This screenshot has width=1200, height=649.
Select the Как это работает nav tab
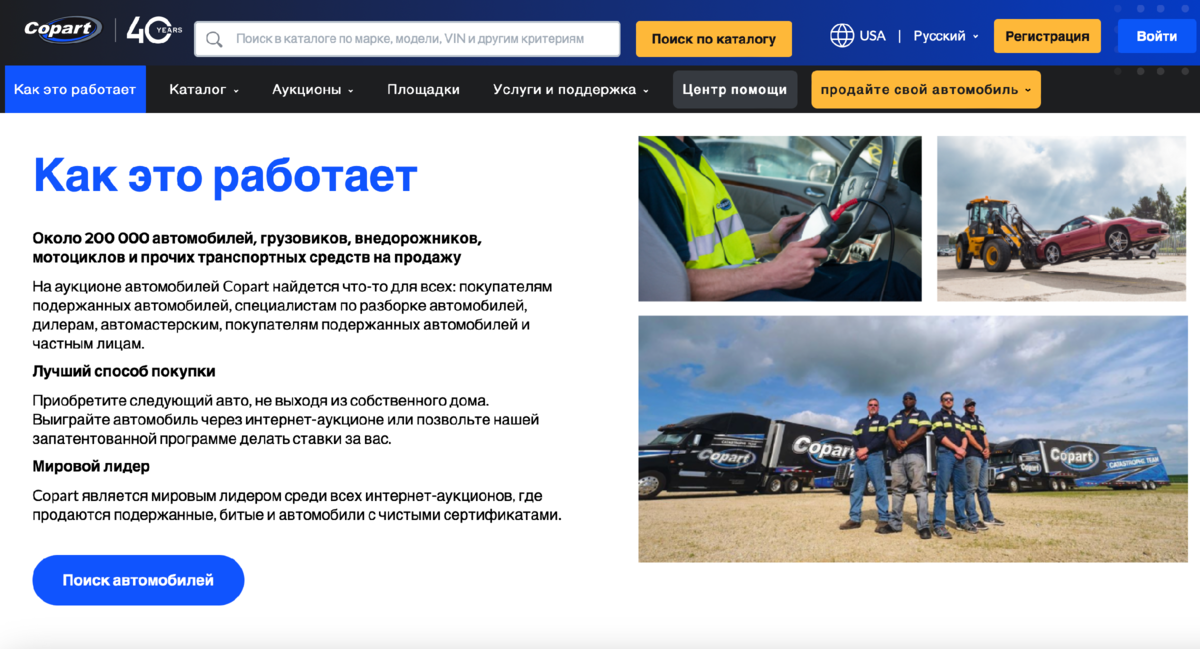(x=75, y=89)
